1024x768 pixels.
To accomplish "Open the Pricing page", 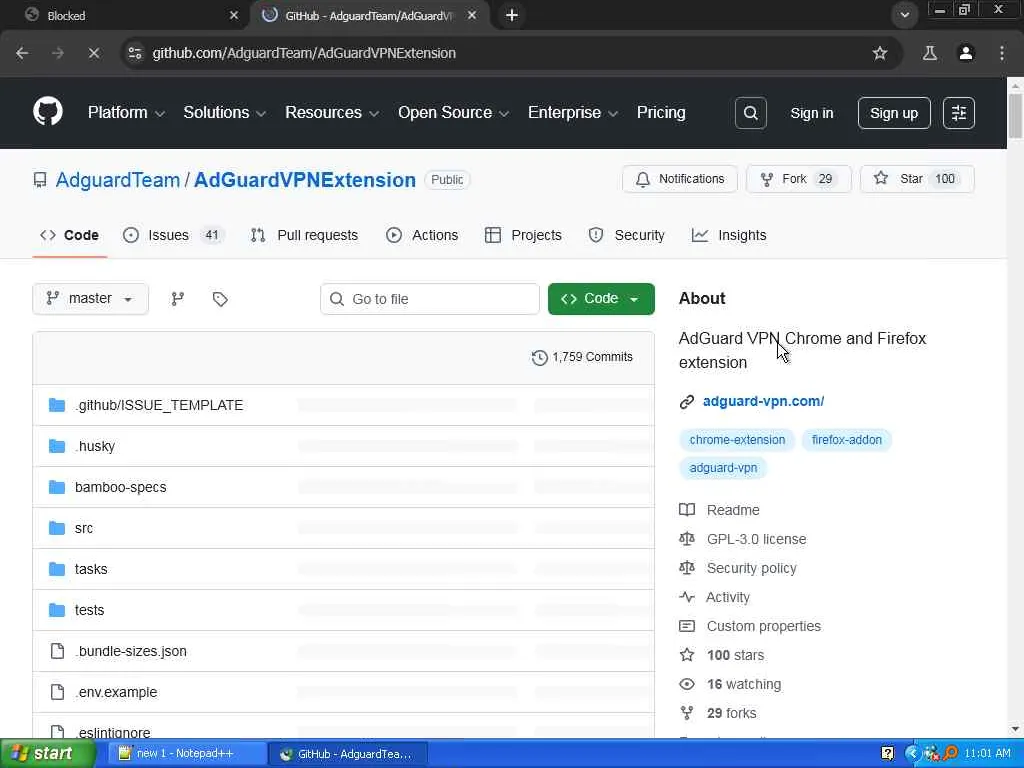I will click(661, 112).
